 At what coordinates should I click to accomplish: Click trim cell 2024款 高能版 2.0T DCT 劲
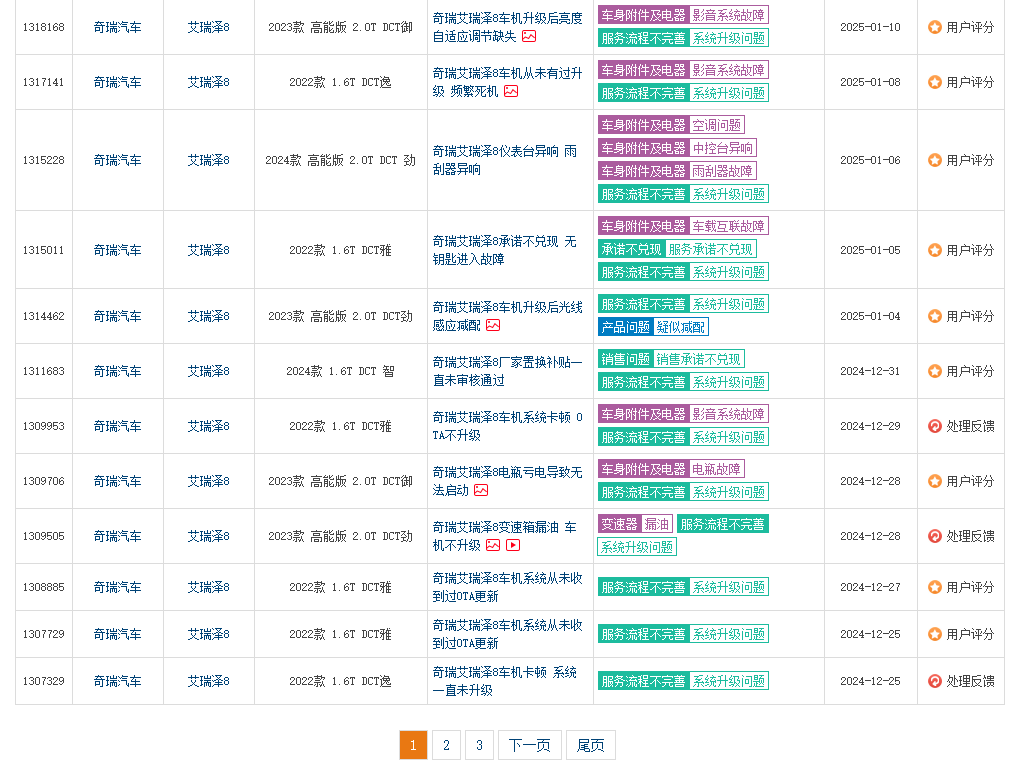tap(341, 160)
